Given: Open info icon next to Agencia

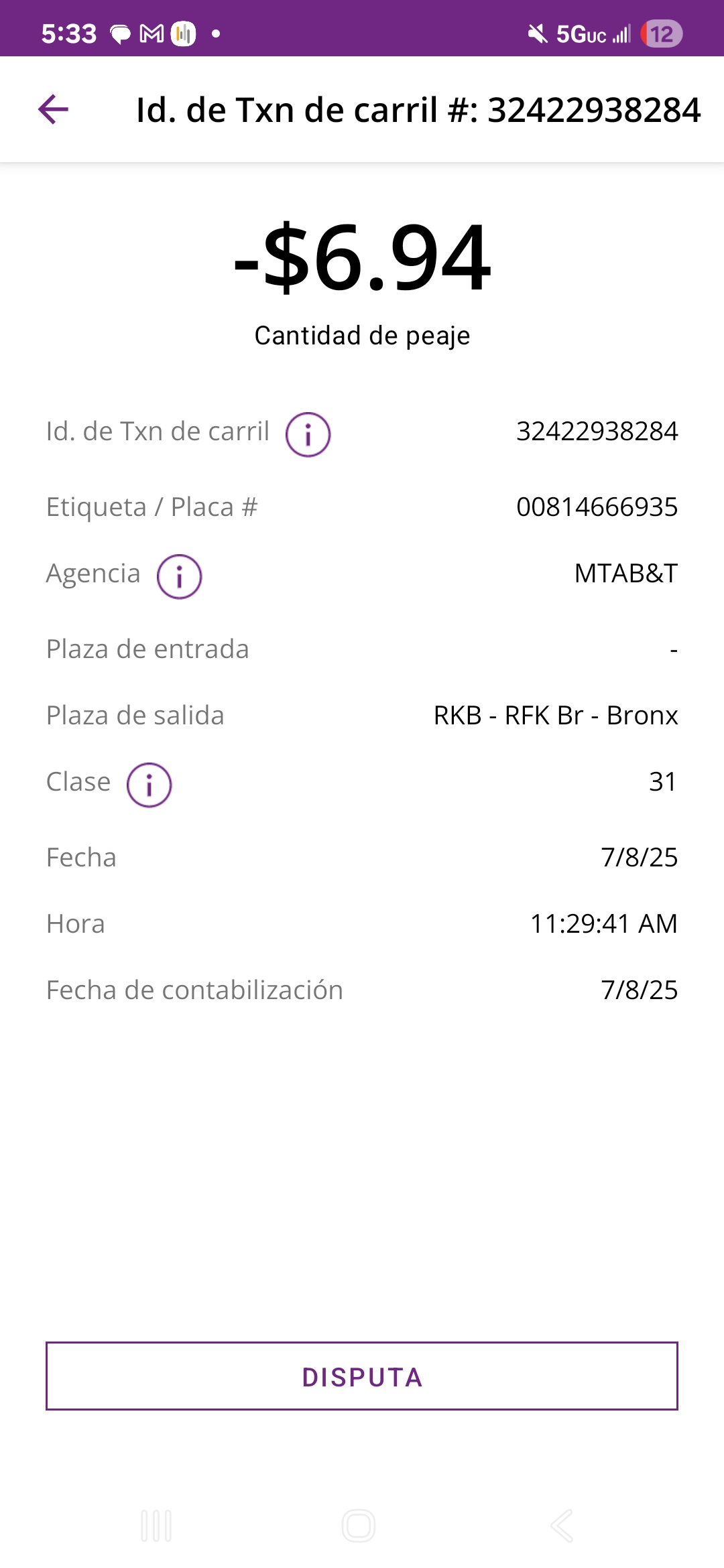Looking at the screenshot, I should [179, 576].
